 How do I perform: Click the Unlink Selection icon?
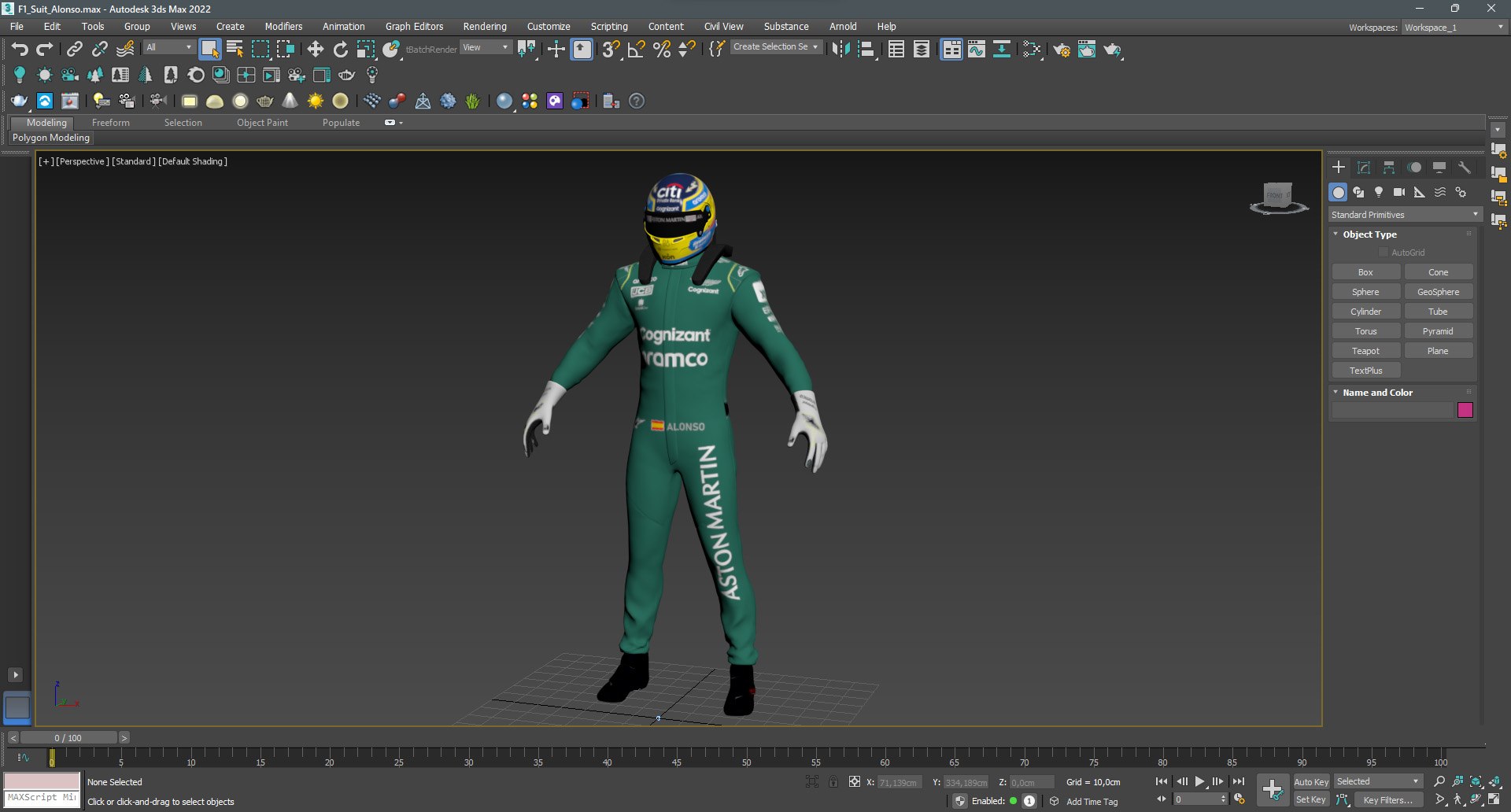point(99,50)
